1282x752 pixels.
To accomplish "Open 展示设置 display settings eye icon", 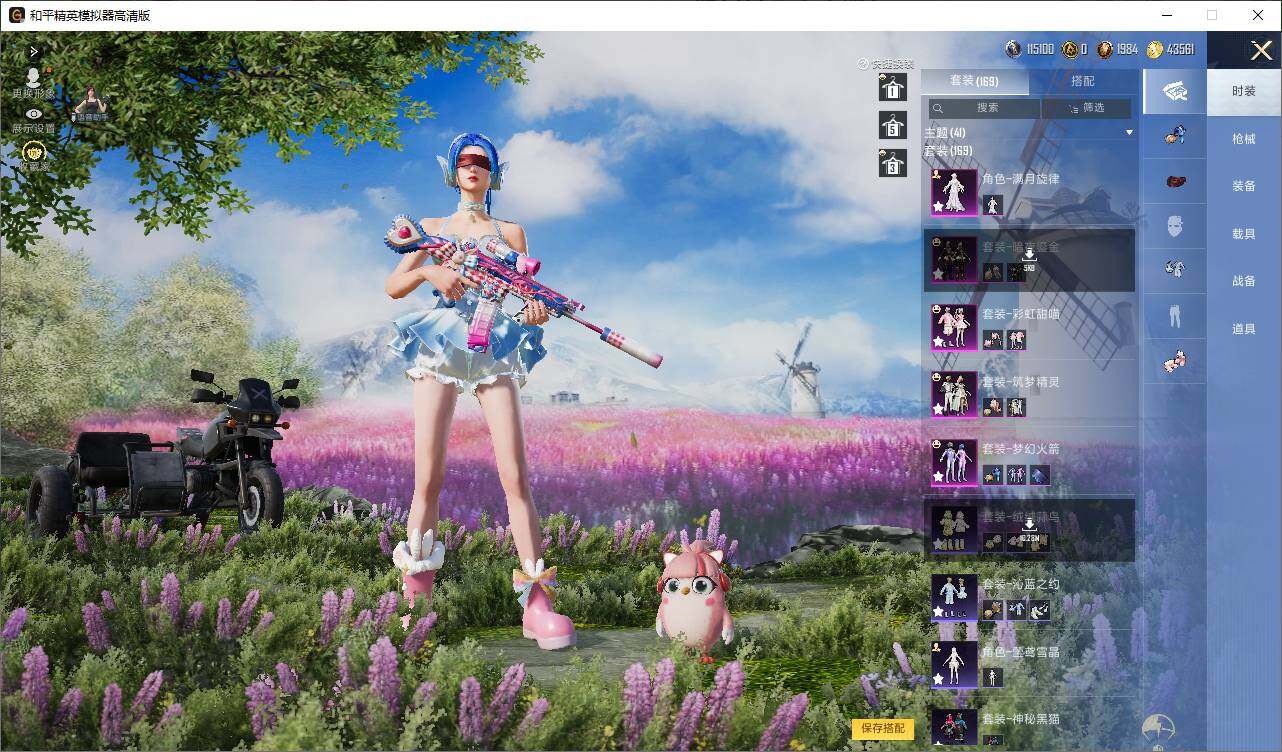I will (34, 121).
